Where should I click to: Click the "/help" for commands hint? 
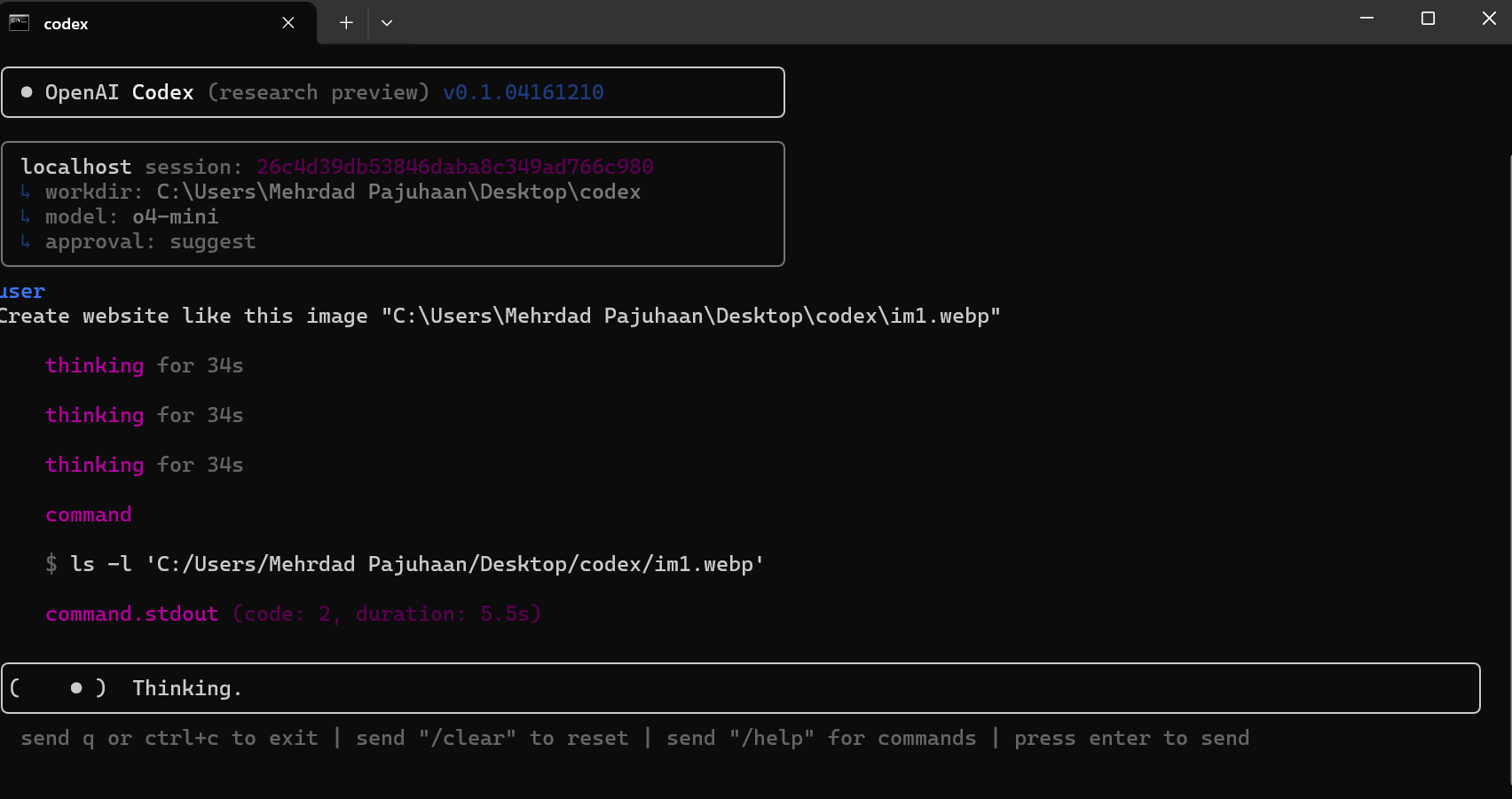tap(821, 738)
